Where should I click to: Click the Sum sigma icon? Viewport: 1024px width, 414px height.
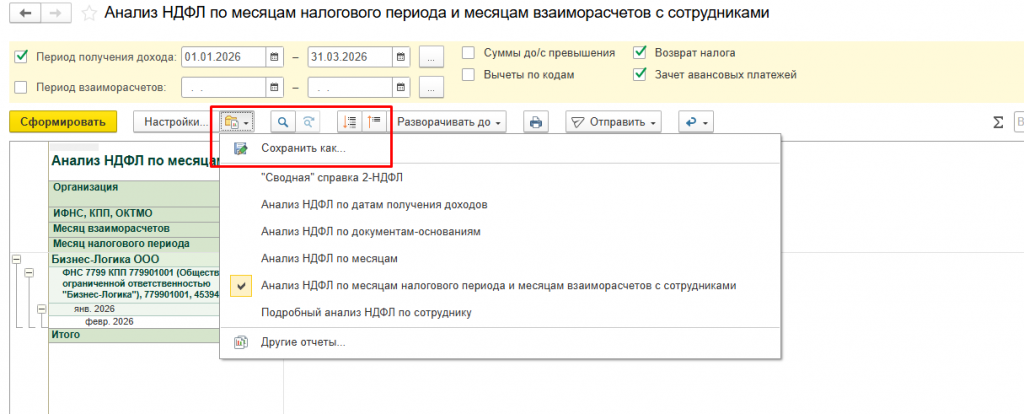[998, 122]
